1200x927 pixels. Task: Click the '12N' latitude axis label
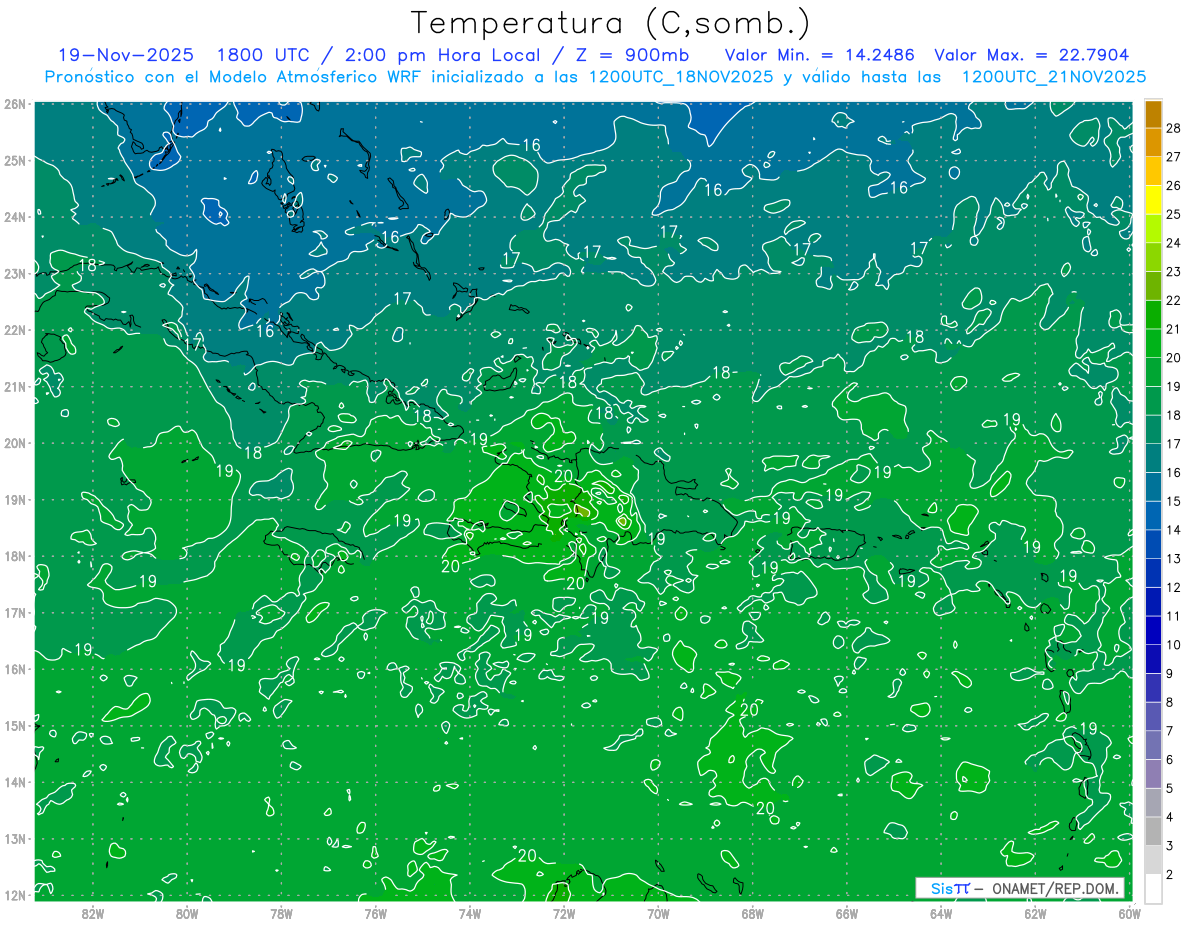[x=14, y=895]
